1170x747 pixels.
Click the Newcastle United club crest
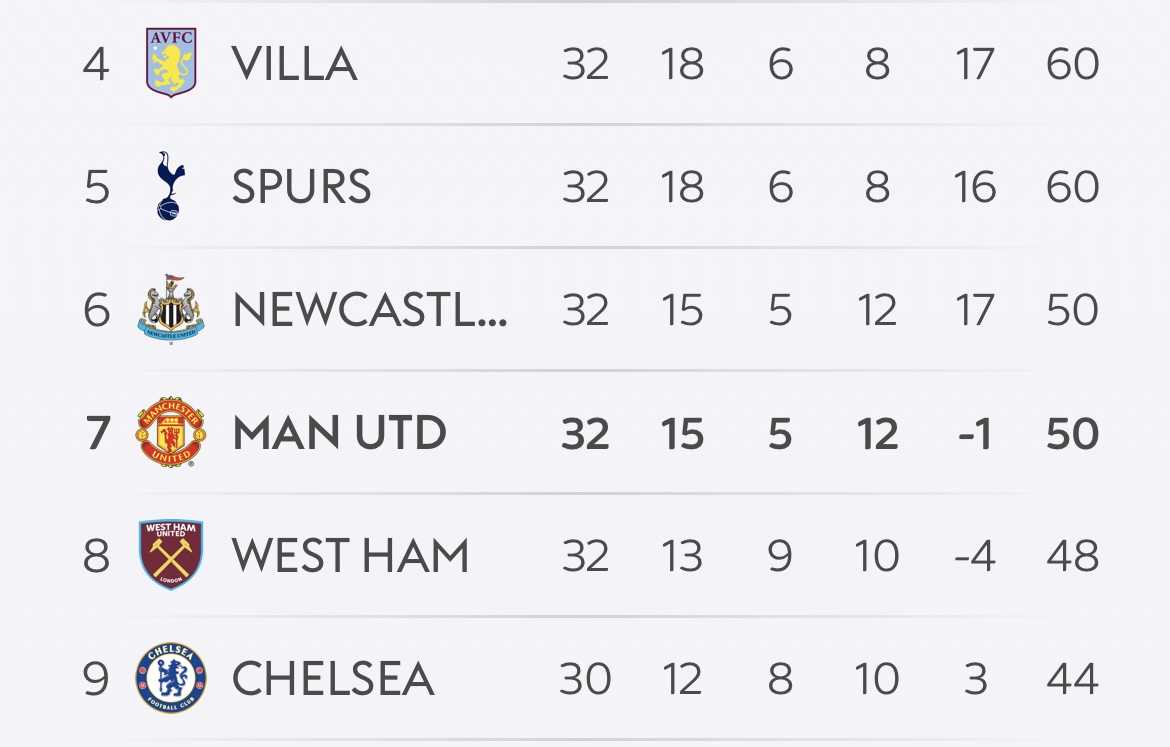[x=171, y=309]
